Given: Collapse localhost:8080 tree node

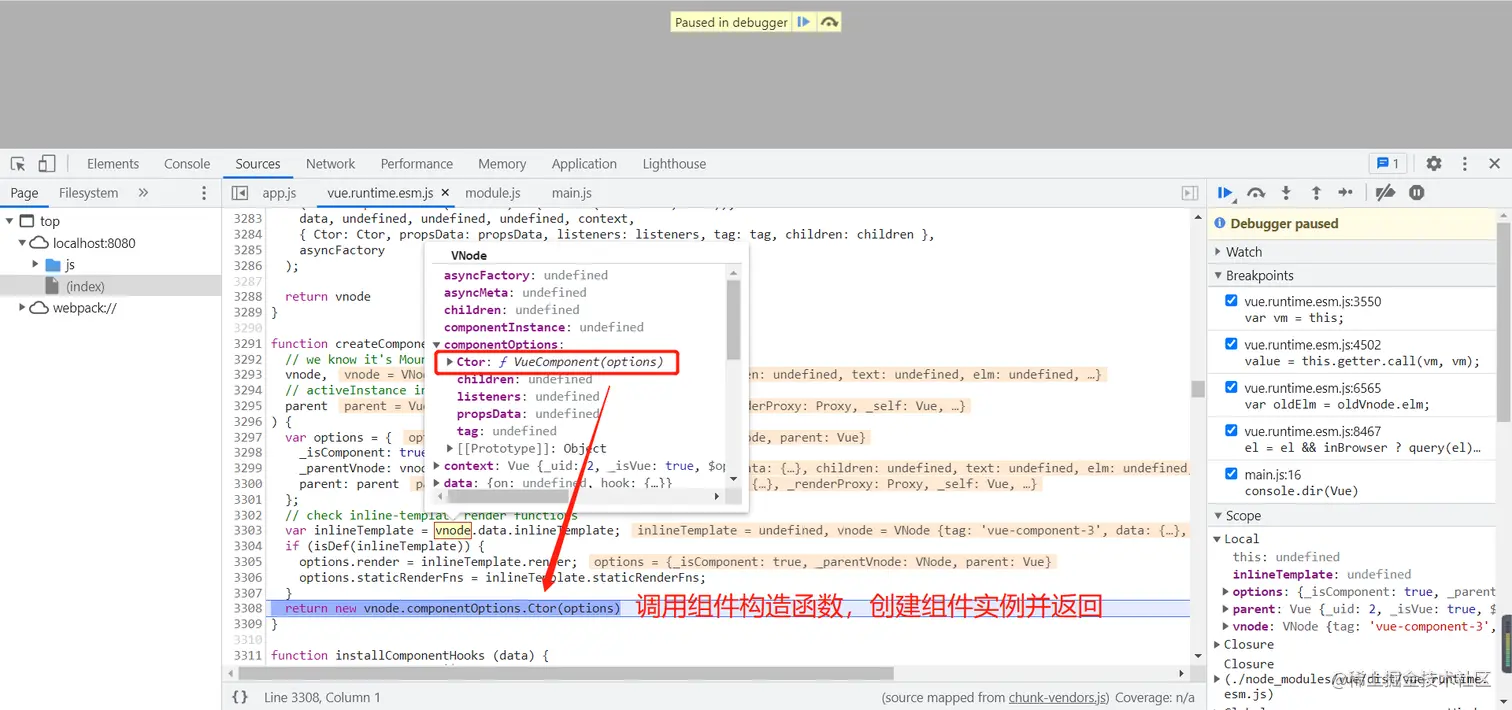Looking at the screenshot, I should tap(22, 243).
